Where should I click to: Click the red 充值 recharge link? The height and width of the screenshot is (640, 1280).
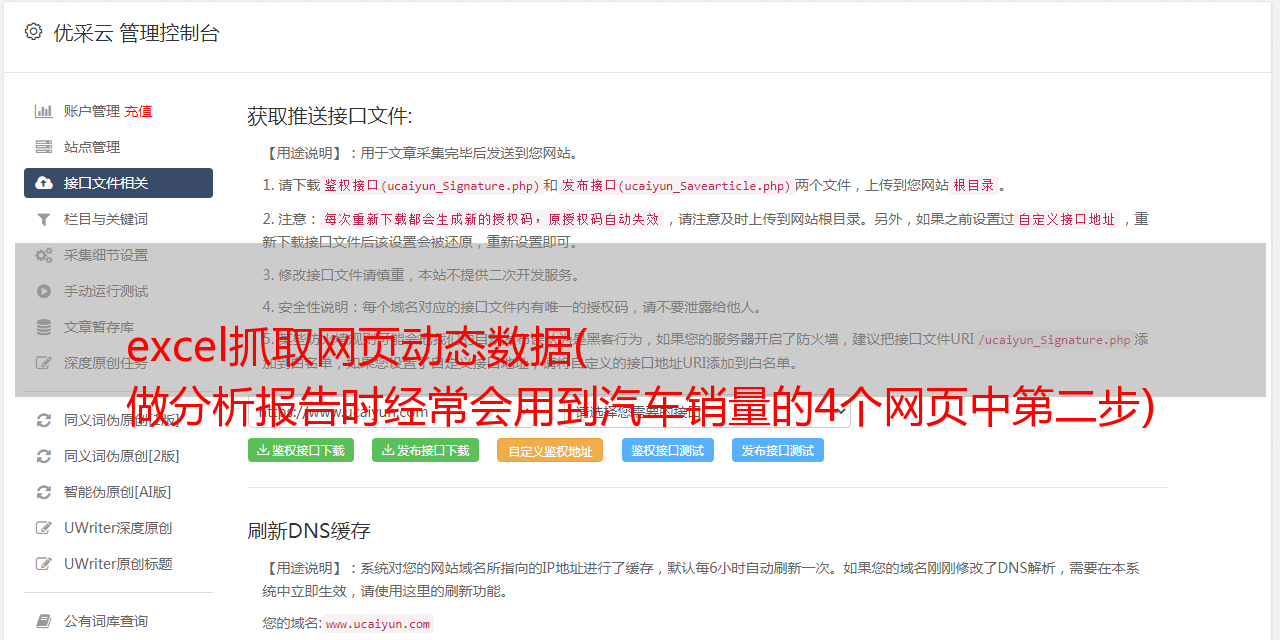(x=139, y=111)
